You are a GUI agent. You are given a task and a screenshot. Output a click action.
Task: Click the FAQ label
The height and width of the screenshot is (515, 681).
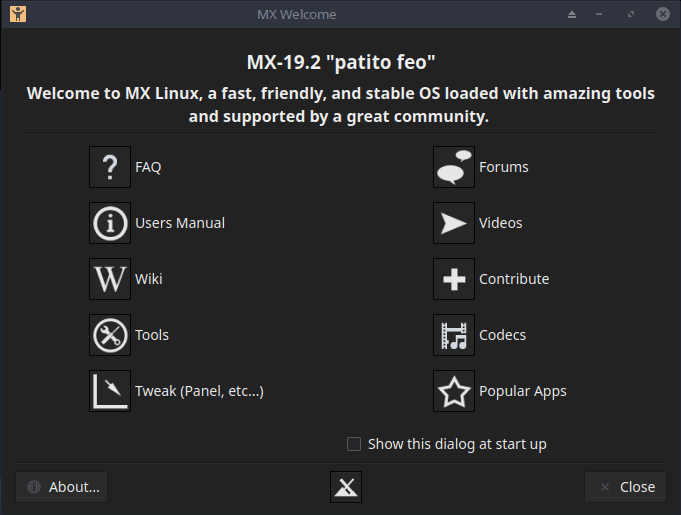[148, 167]
